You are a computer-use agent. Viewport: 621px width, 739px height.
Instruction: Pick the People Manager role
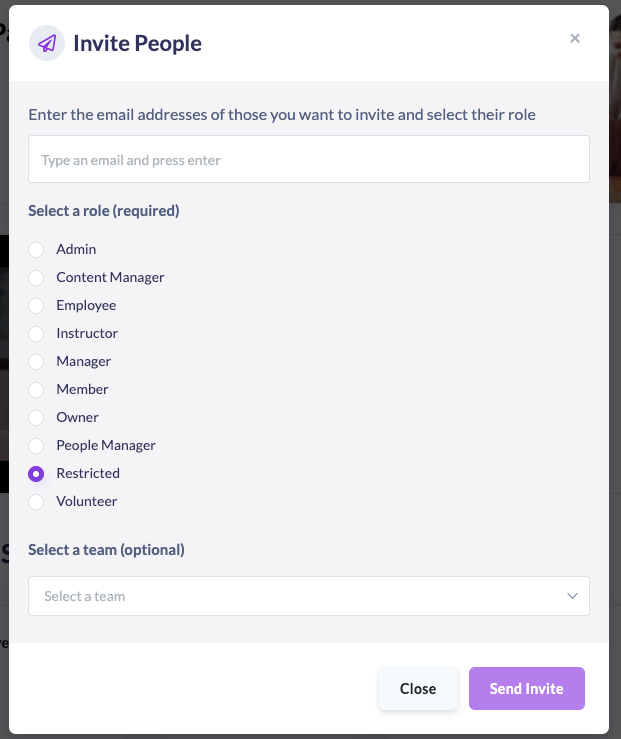coord(36,445)
